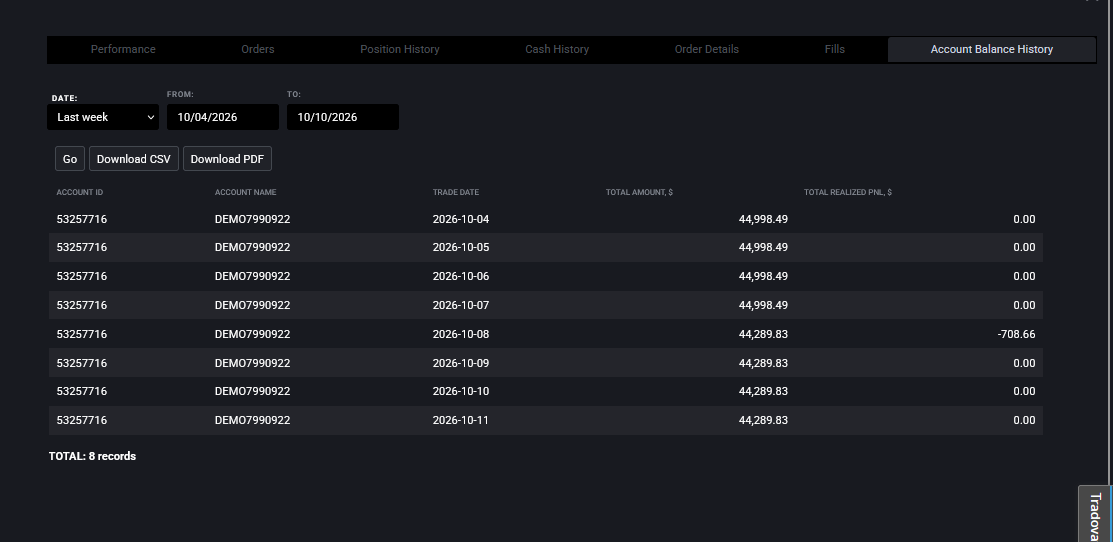Viewport: 1113px width, 542px height.
Task: Open the Cash History tab
Action: tap(557, 50)
